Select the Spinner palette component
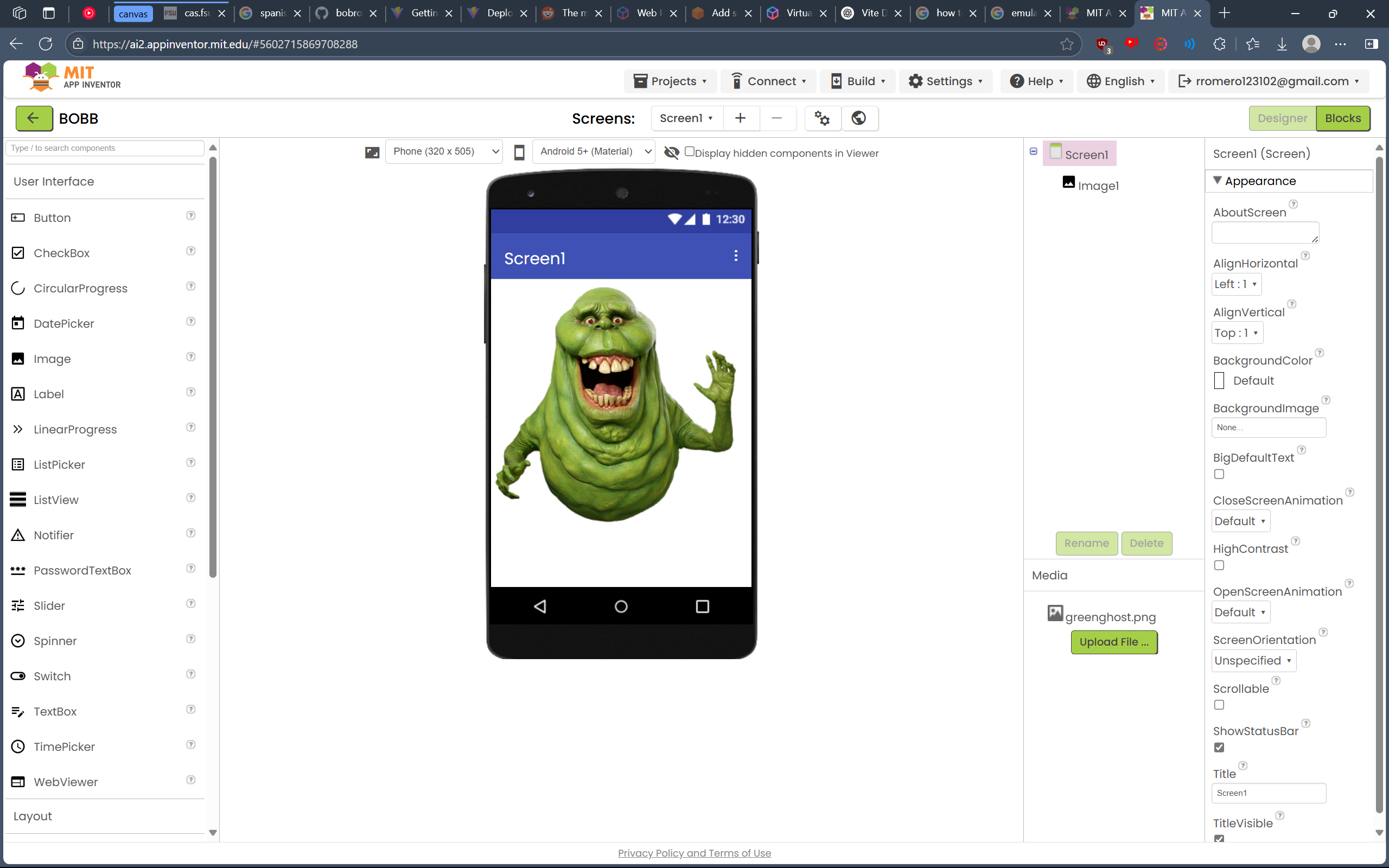Viewport: 1389px width, 868px height. click(x=55, y=641)
